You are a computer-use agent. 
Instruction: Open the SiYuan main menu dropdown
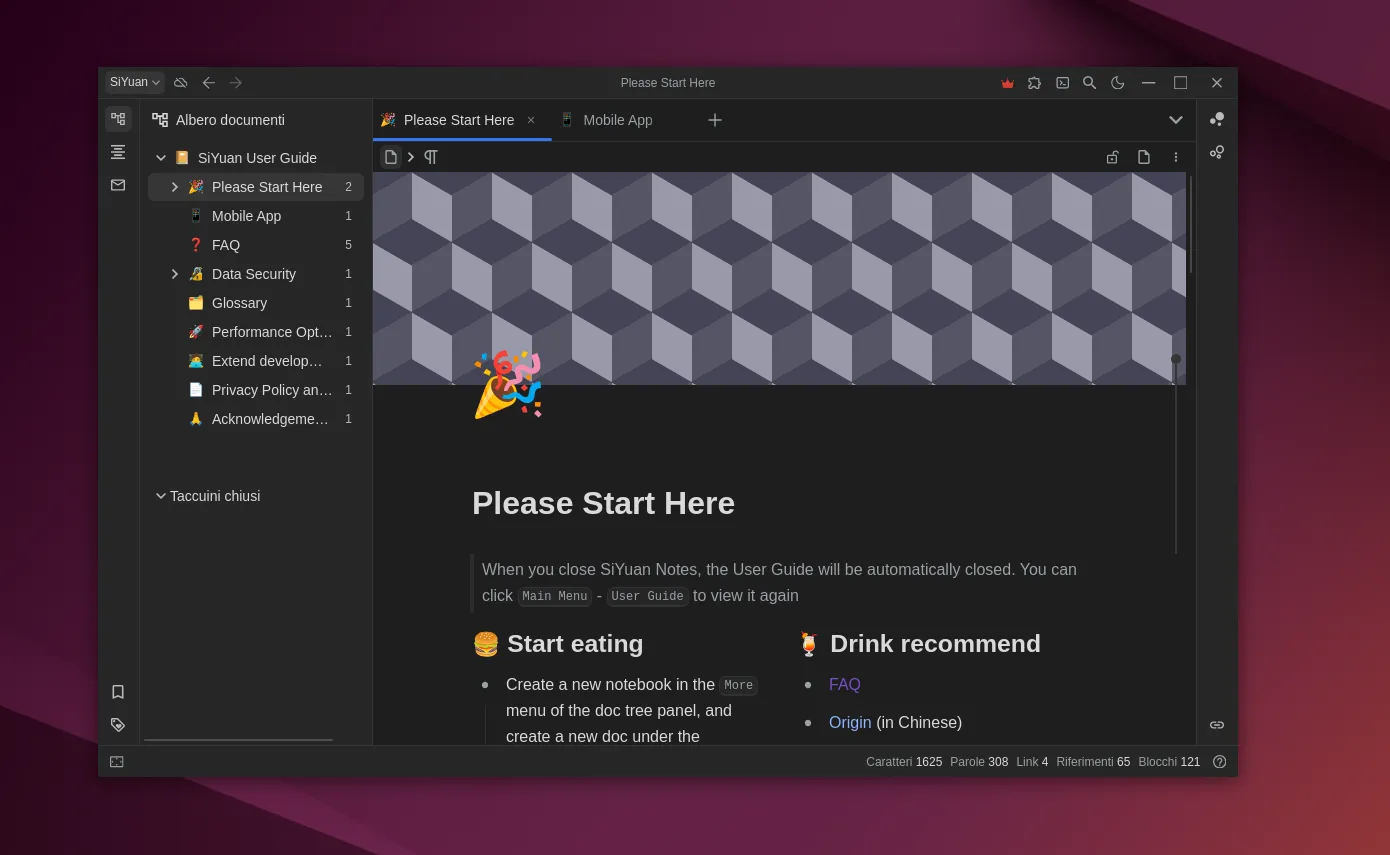[x=135, y=82]
